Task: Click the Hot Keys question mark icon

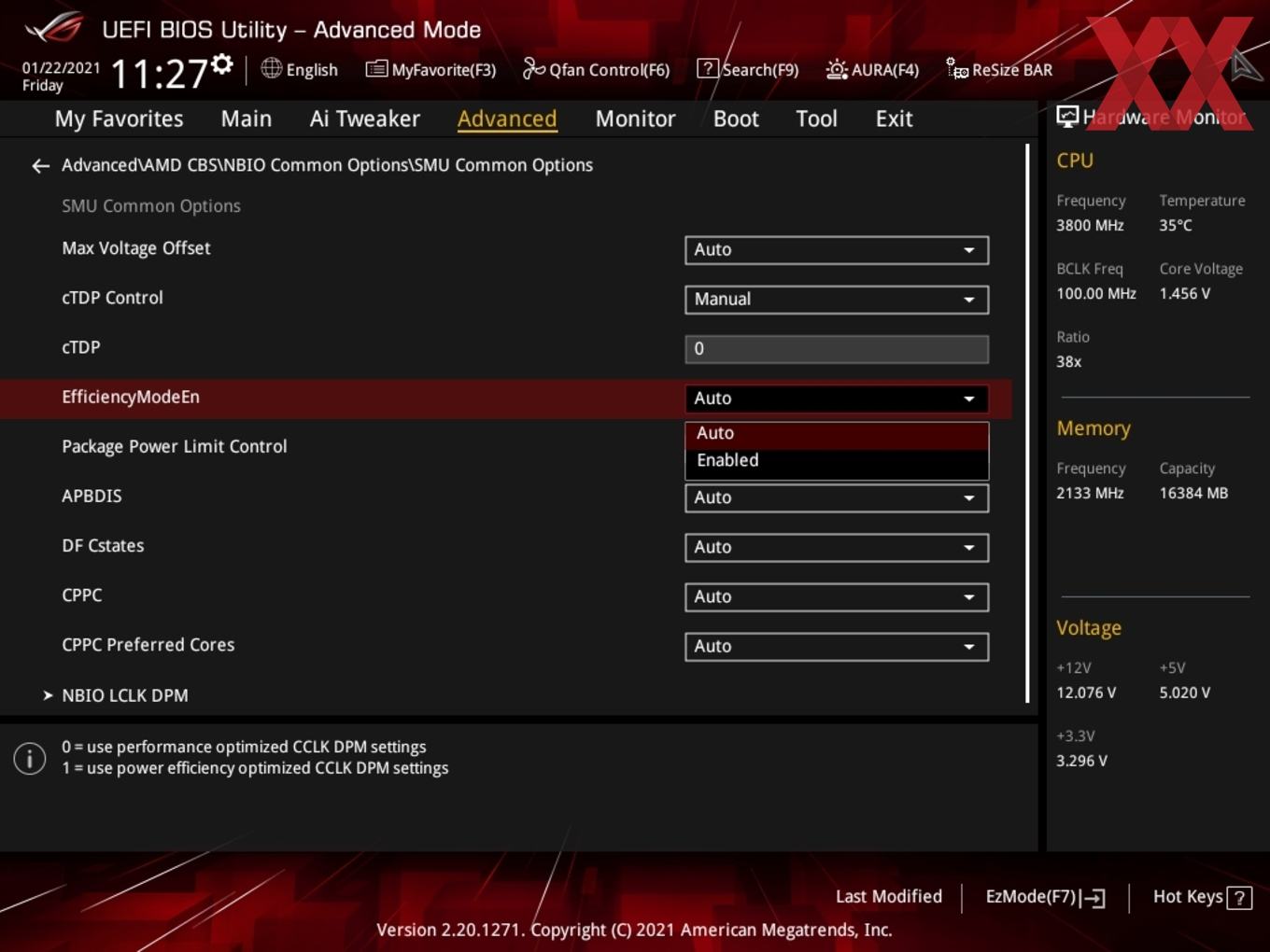Action: pos(1239,897)
